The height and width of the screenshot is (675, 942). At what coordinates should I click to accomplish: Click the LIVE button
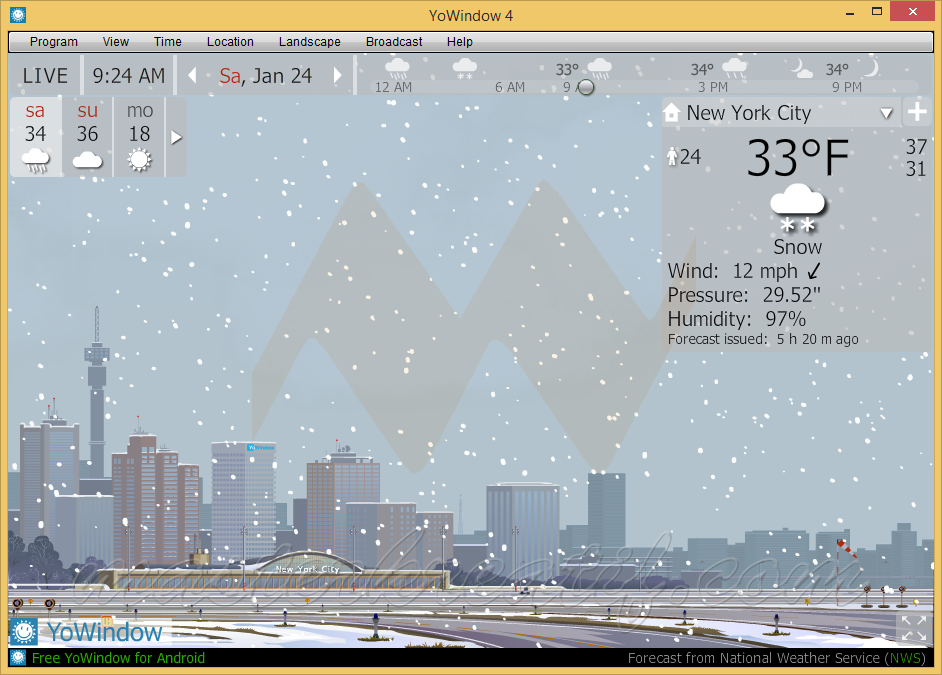click(x=45, y=76)
